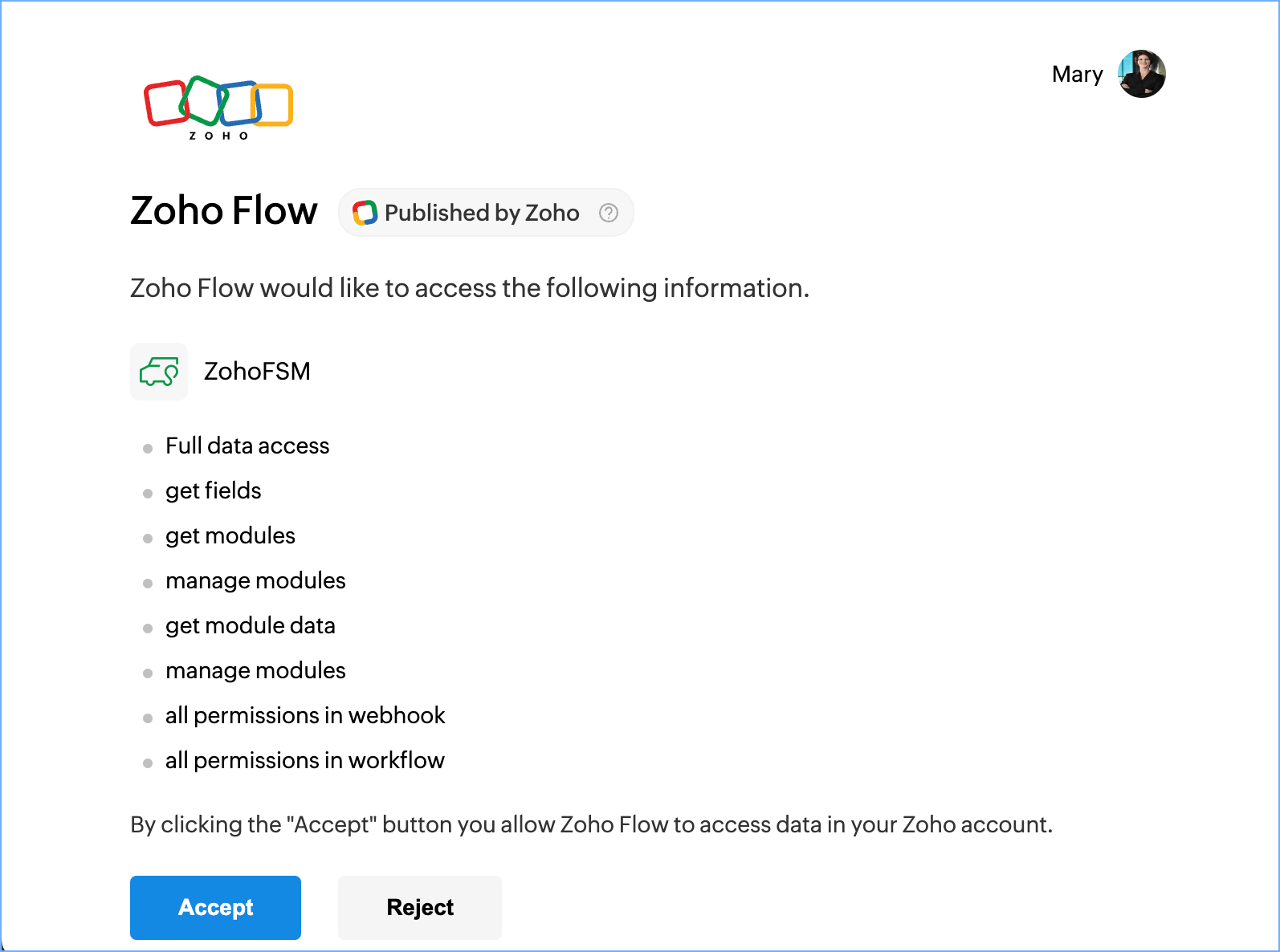Click all permissions in webhook item
This screenshot has width=1280, height=952.
pos(305,716)
